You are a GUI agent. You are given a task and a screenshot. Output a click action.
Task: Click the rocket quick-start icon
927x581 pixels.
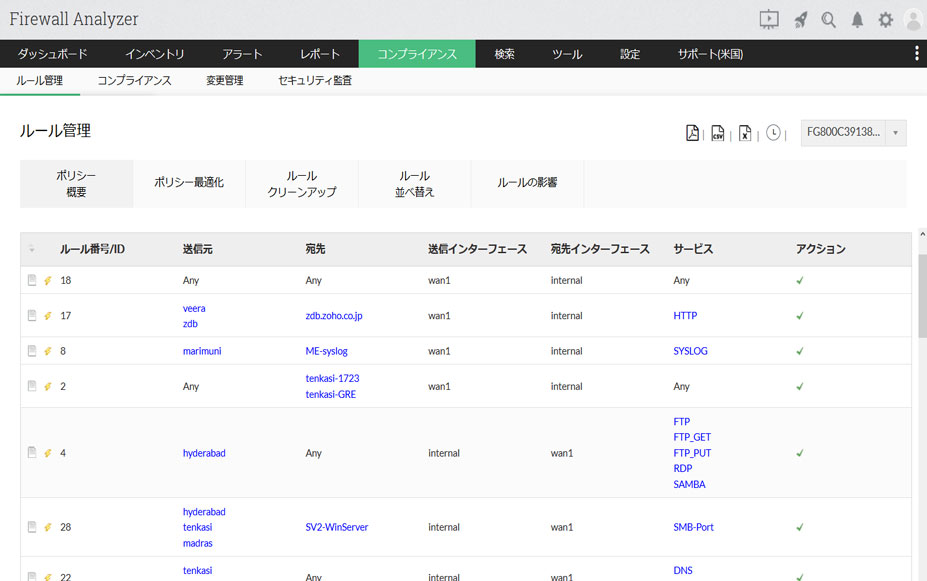(x=800, y=19)
